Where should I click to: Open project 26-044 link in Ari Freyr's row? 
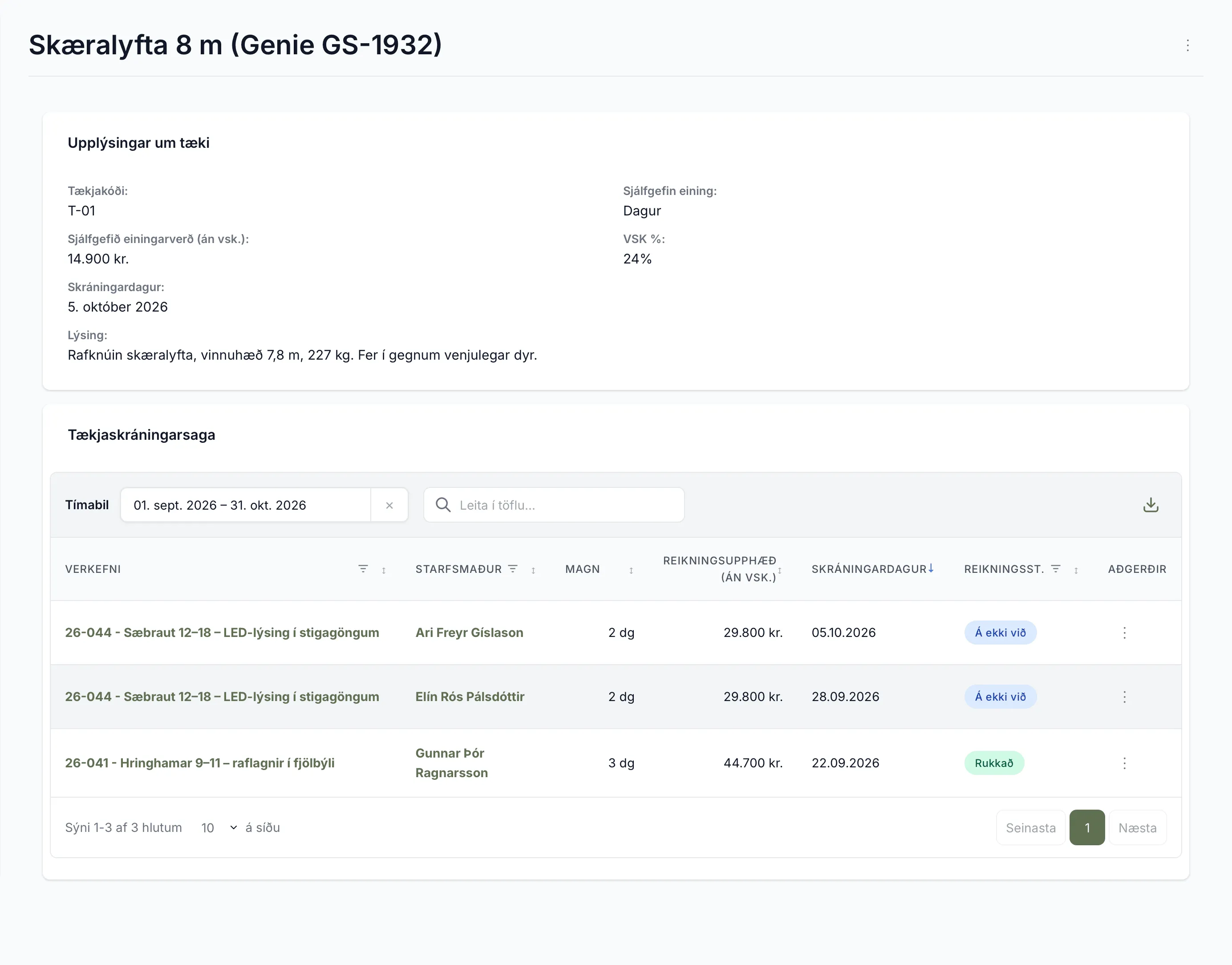(222, 633)
